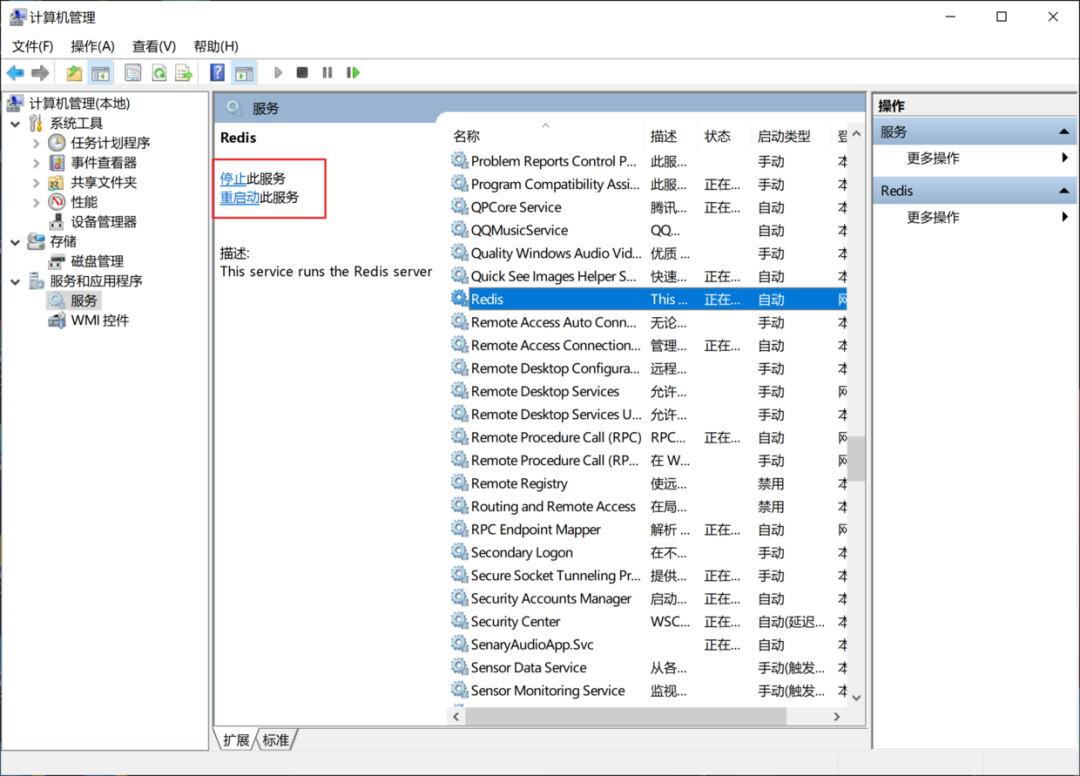The width and height of the screenshot is (1080, 776).
Task: Click the Restart service green icon
Action: [353, 72]
